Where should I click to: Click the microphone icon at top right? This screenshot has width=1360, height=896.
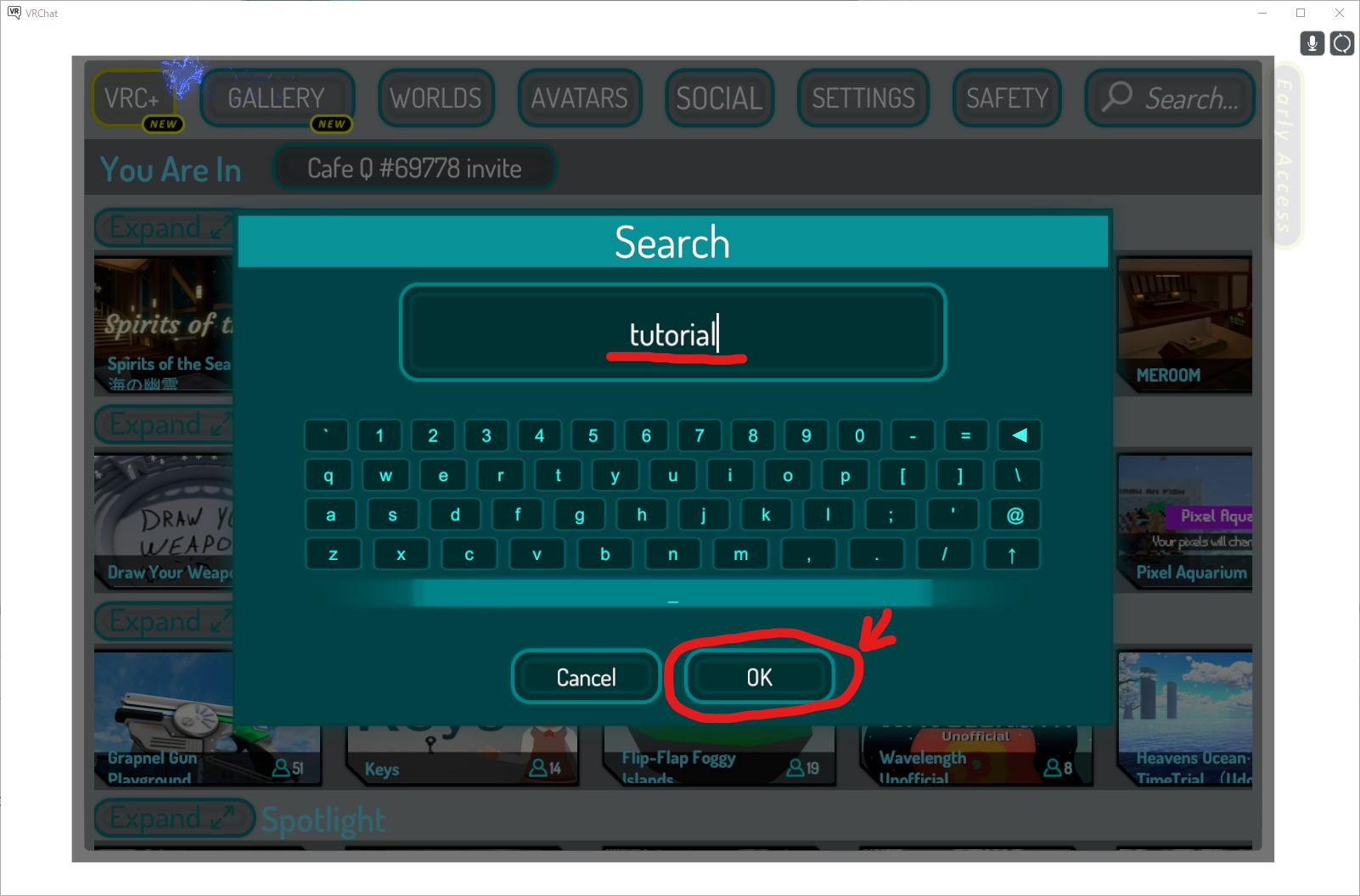(1312, 43)
